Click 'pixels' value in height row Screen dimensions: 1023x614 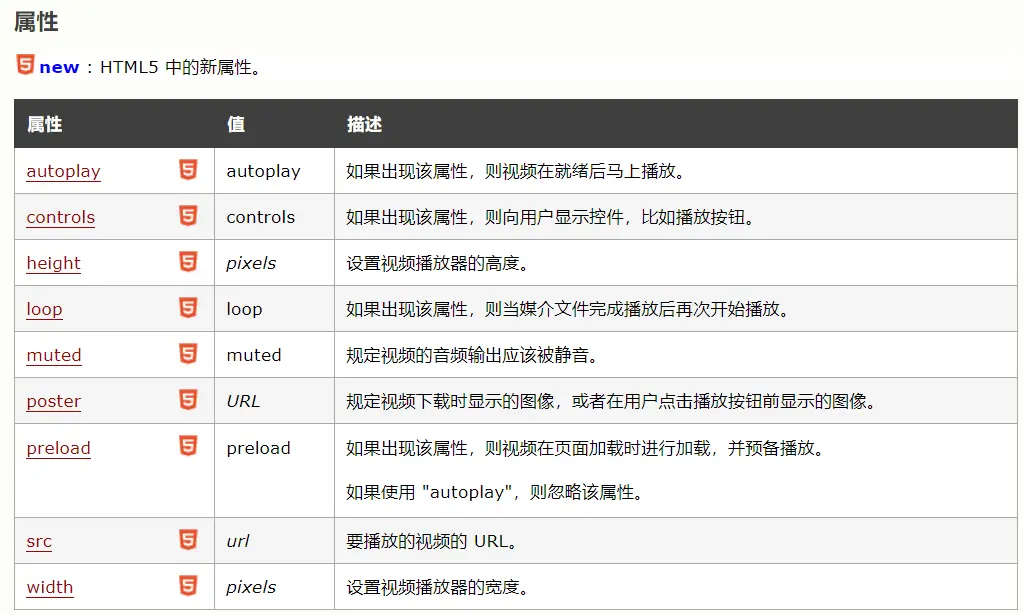point(251,263)
